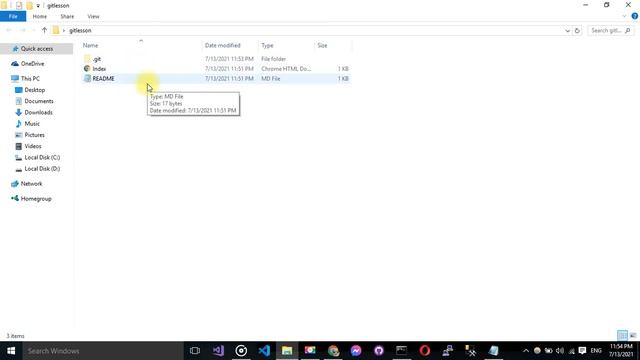Click Properties icon in the title bar
The width and height of the screenshot is (640, 360).
[19, 5]
